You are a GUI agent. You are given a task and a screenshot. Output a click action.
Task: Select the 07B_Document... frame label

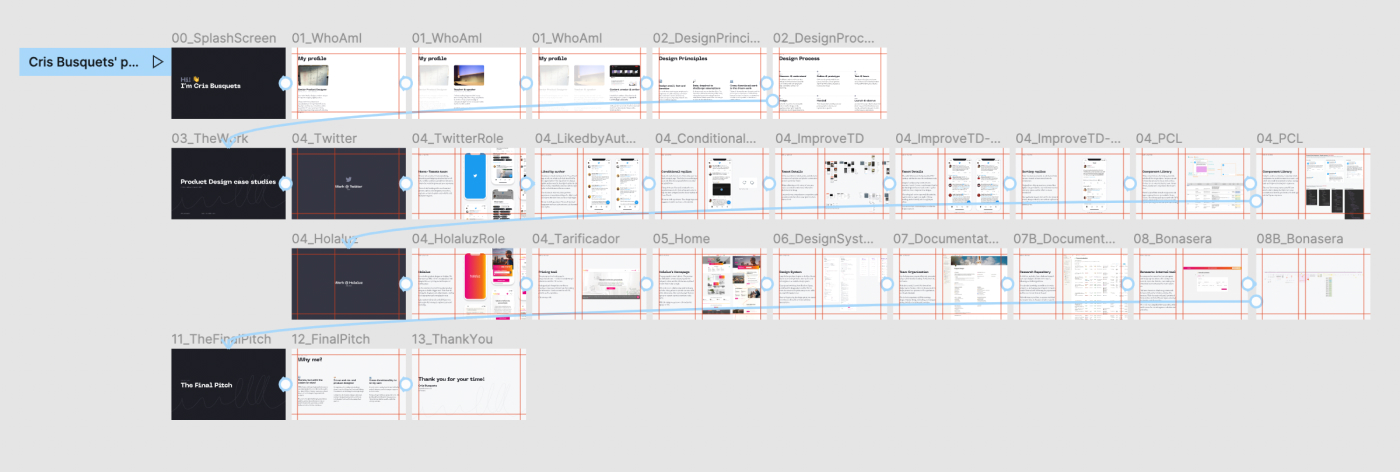coord(1065,238)
